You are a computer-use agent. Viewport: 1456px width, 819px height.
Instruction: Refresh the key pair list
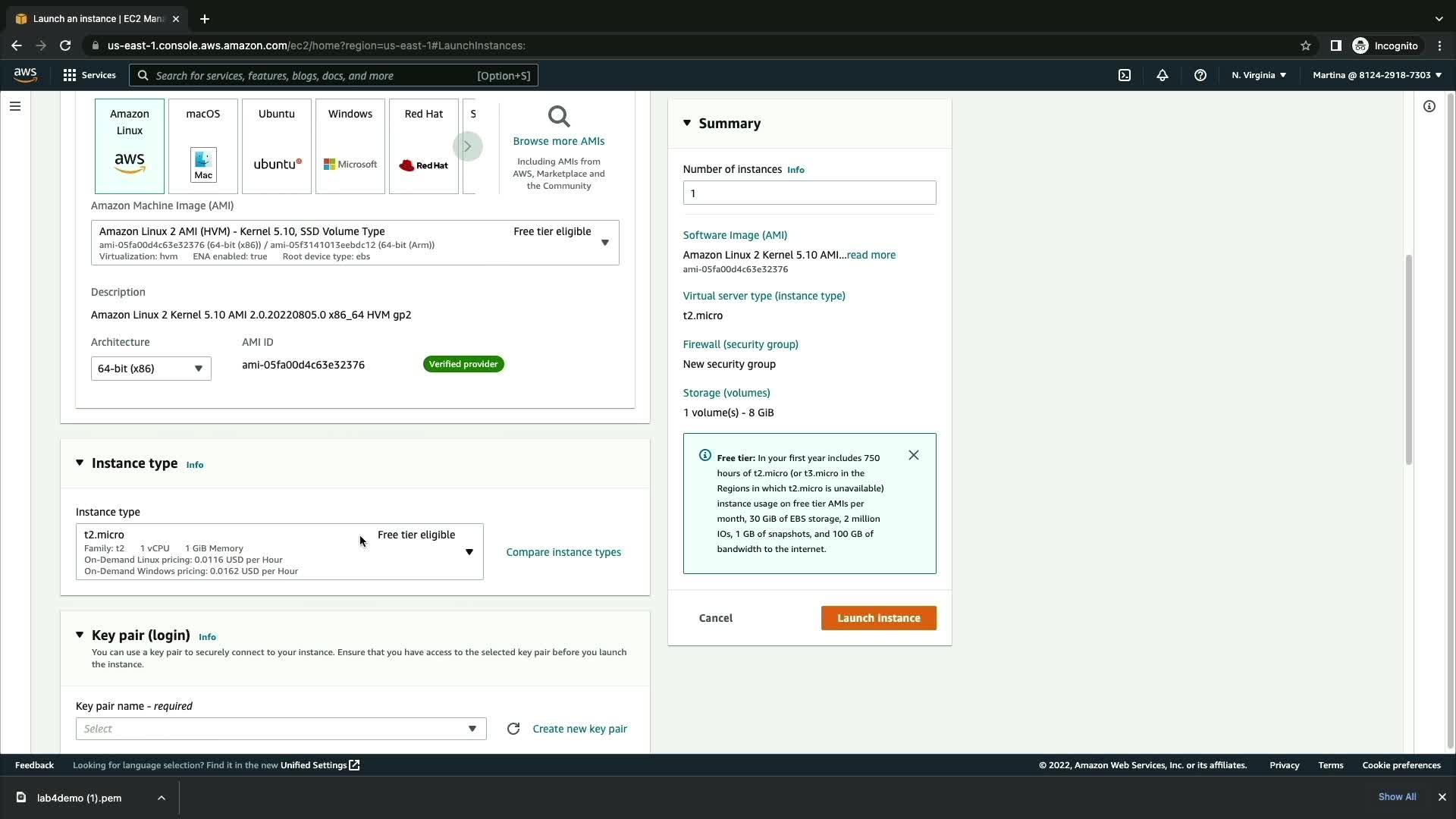513,729
